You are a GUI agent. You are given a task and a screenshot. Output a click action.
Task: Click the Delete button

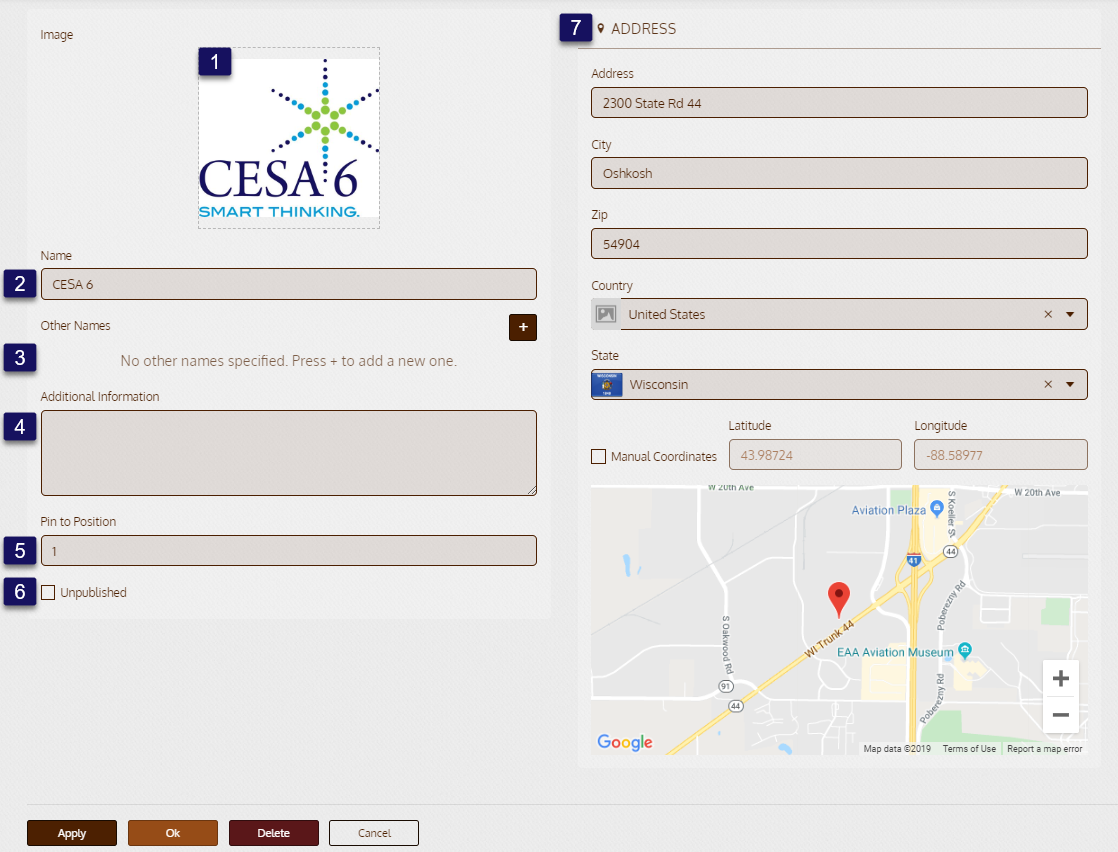click(274, 833)
